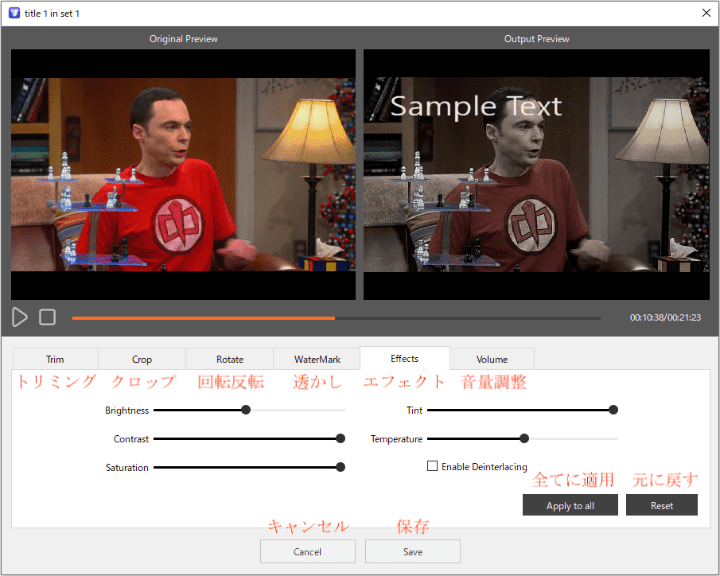This screenshot has height=576, width=720.
Task: Switch to the Trim tab
Action: pyautogui.click(x=56, y=359)
